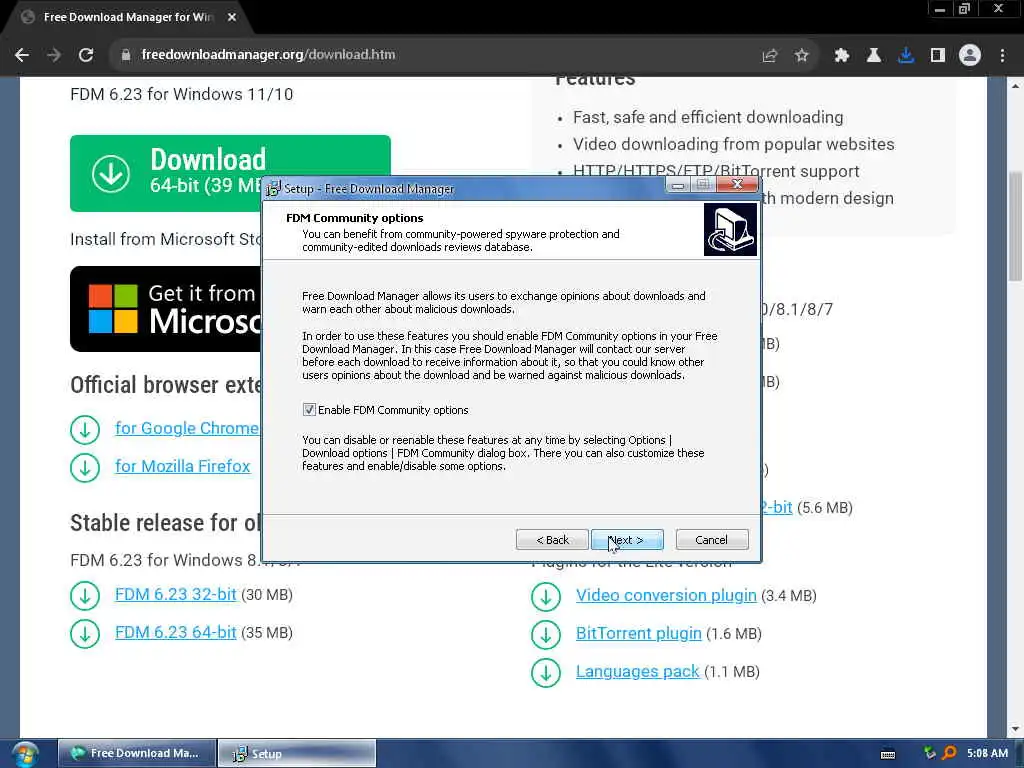Open extension link for Mozilla Firefox
This screenshot has width=1024, height=768.
[183, 466]
